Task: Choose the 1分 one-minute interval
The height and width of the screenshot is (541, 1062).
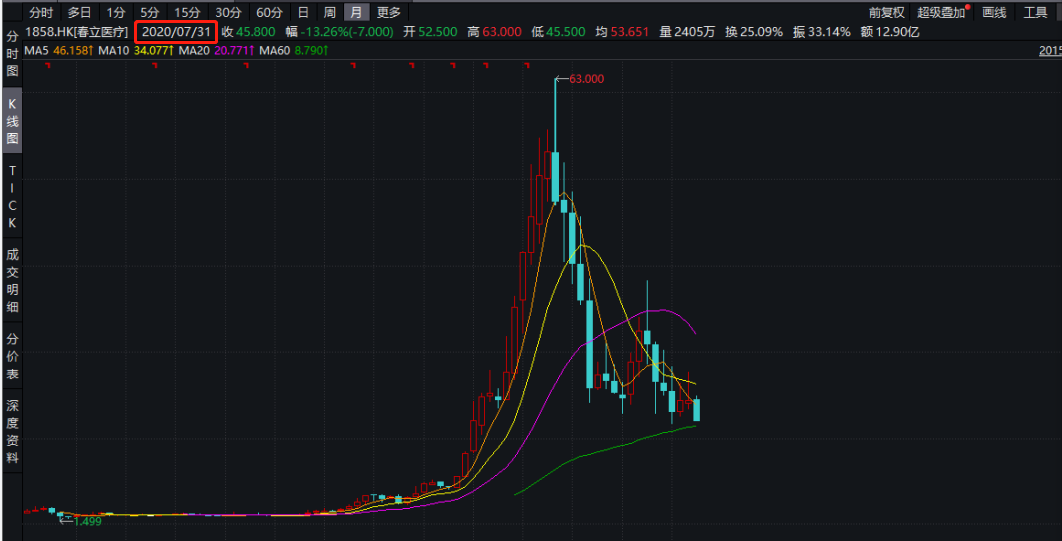Action: point(115,12)
